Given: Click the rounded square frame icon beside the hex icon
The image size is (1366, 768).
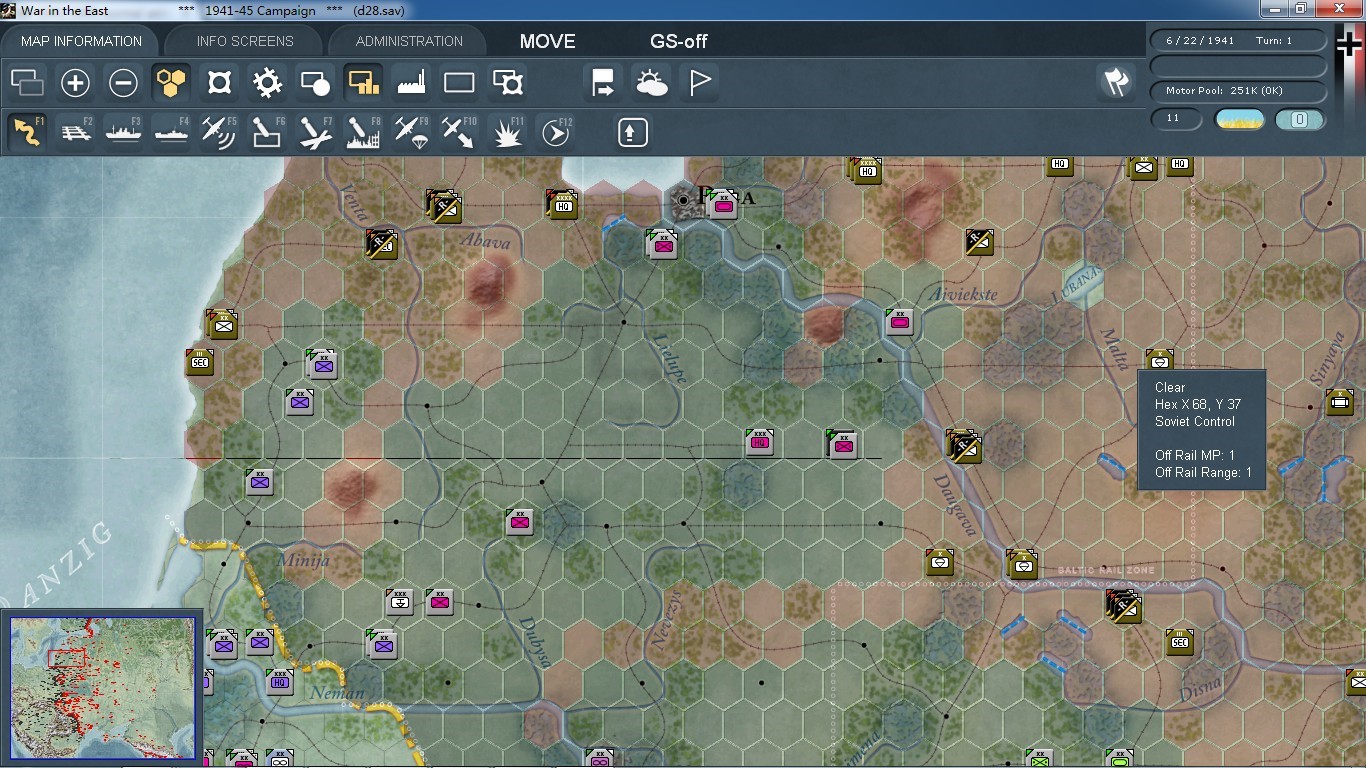Looking at the screenshot, I should [219, 83].
